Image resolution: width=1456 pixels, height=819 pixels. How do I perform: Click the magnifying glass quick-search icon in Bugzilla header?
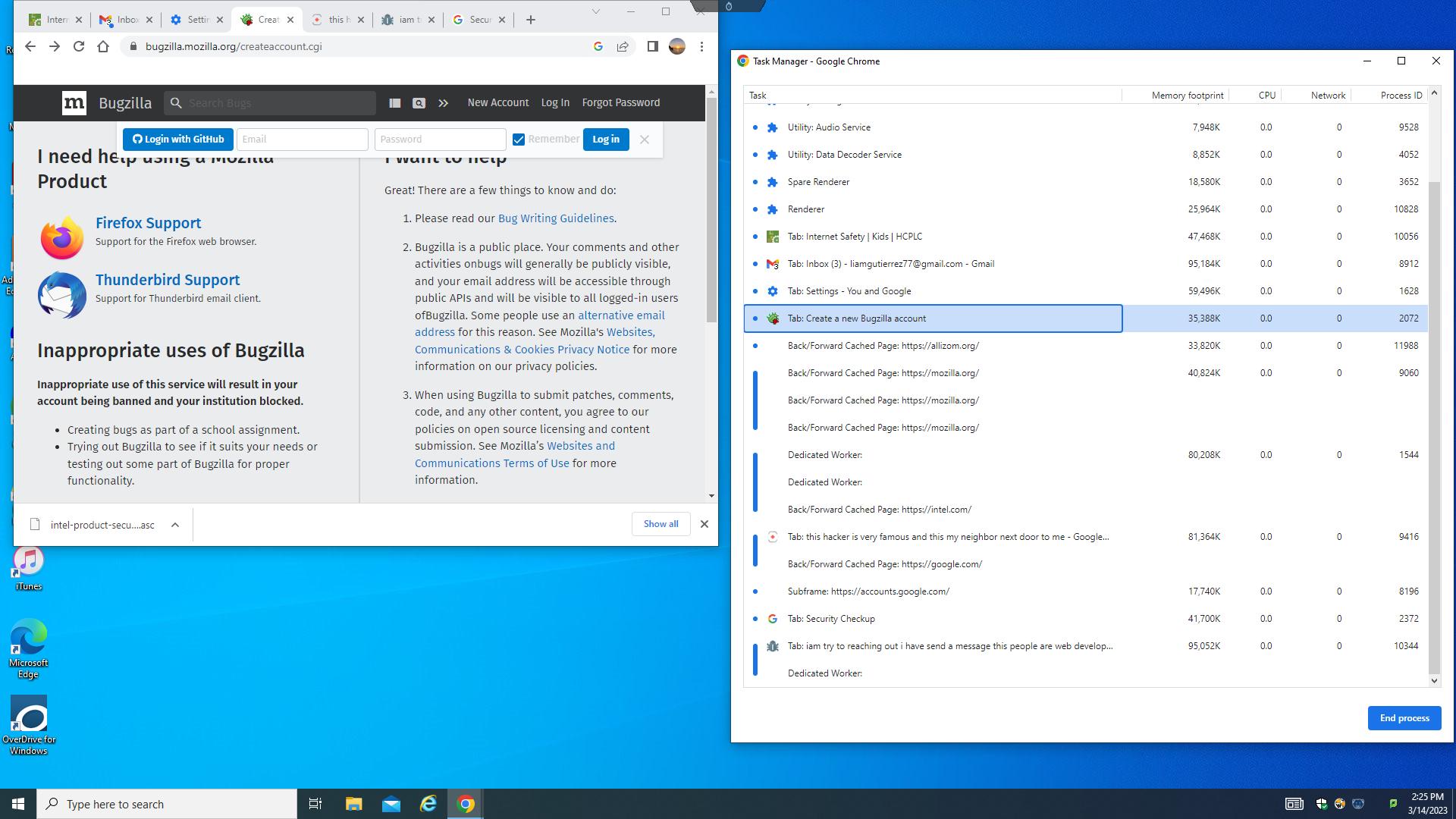(x=419, y=102)
